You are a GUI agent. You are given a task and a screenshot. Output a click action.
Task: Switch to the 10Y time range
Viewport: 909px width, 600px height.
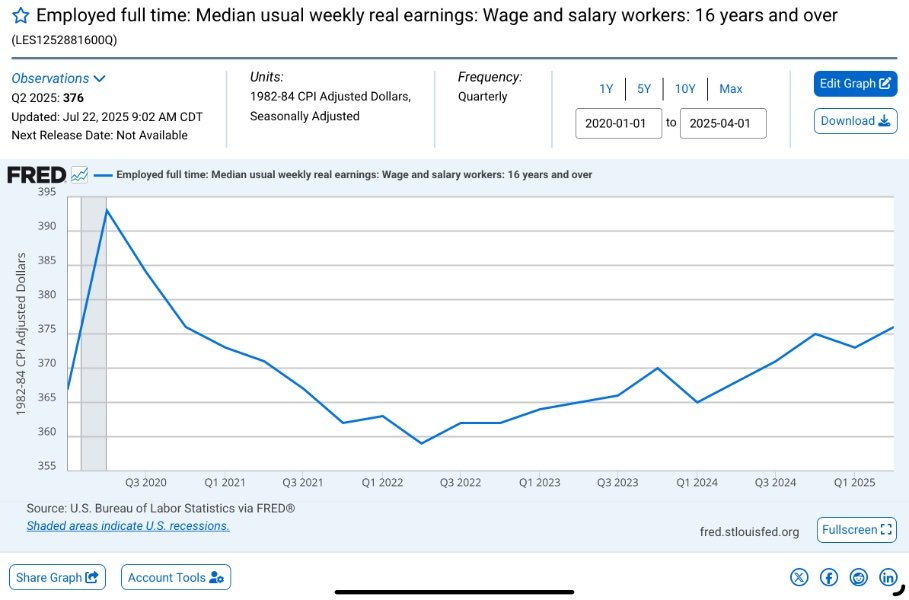coord(685,89)
